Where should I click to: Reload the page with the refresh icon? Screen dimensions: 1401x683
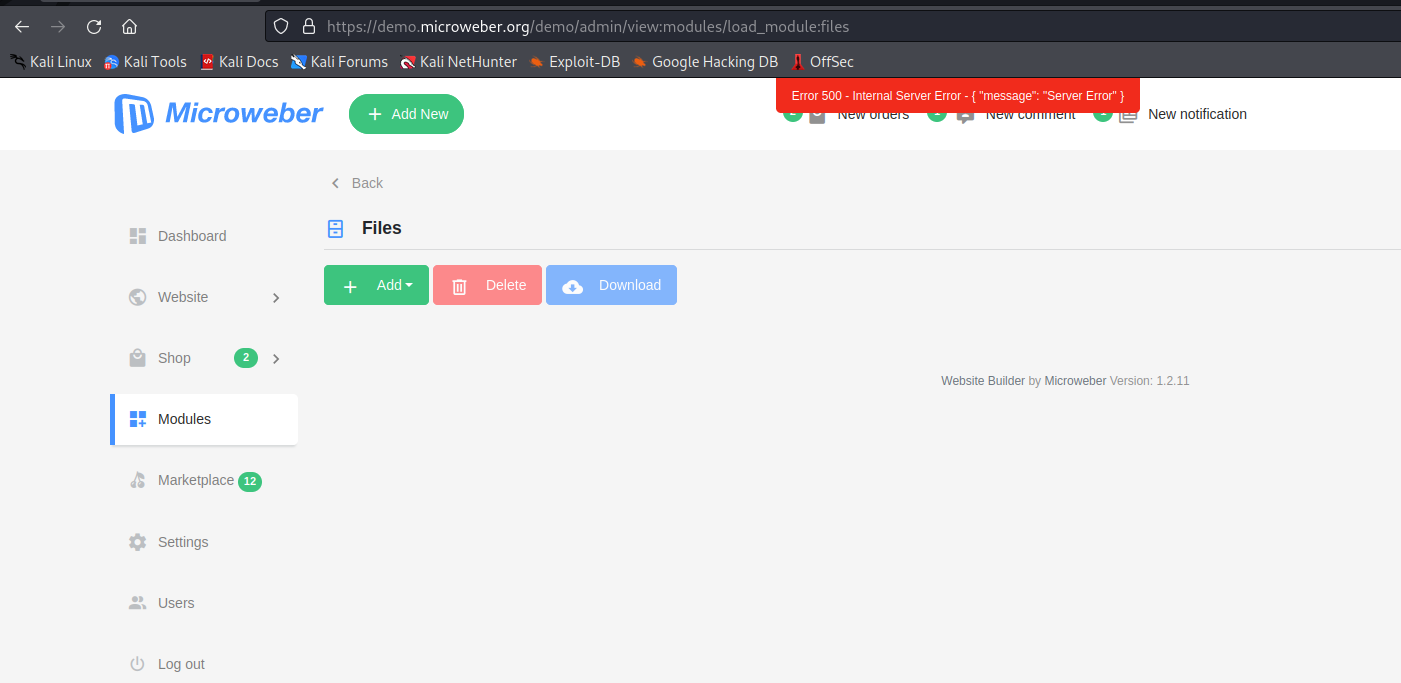tap(94, 27)
